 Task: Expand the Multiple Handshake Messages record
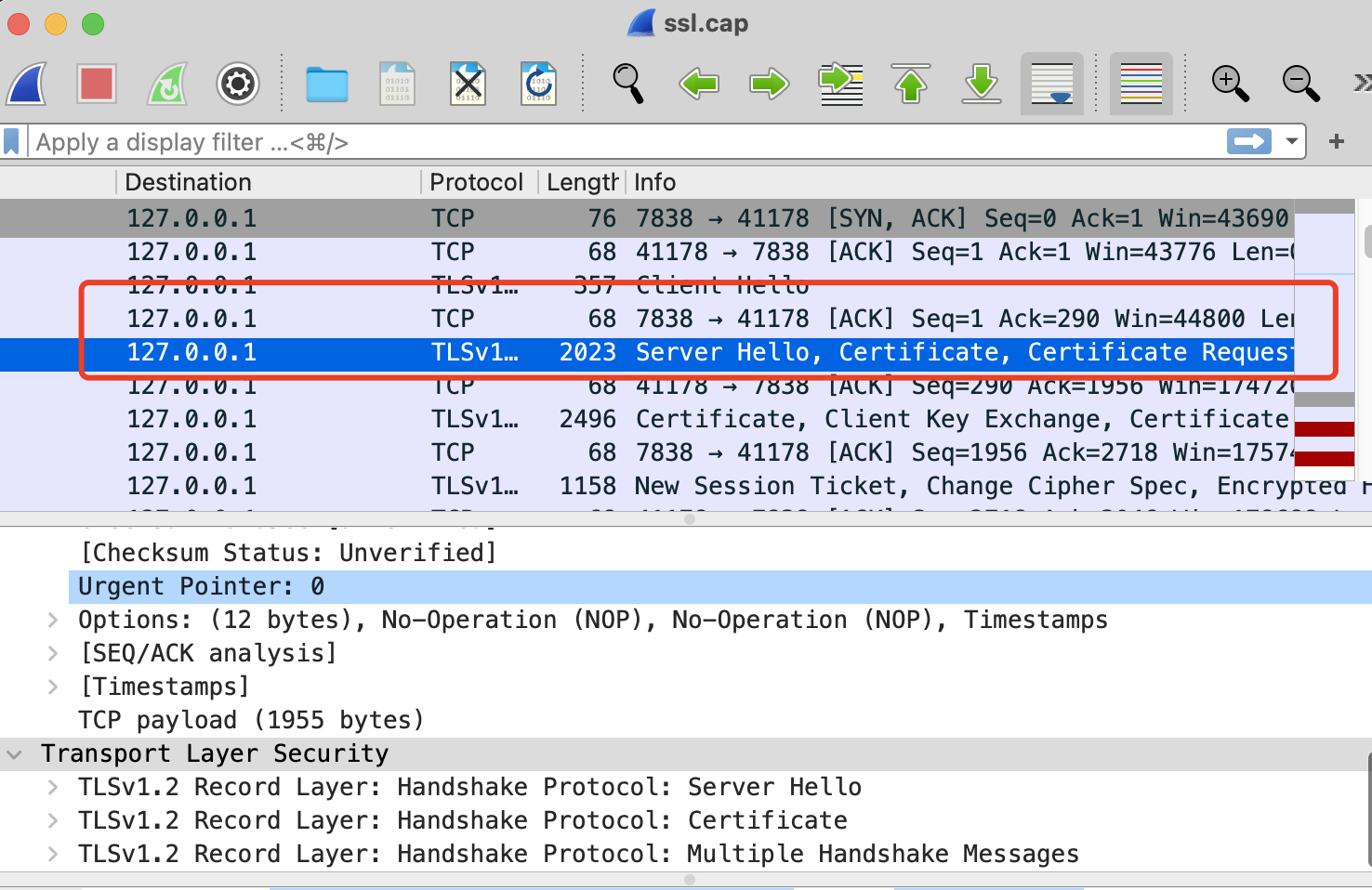[x=53, y=854]
